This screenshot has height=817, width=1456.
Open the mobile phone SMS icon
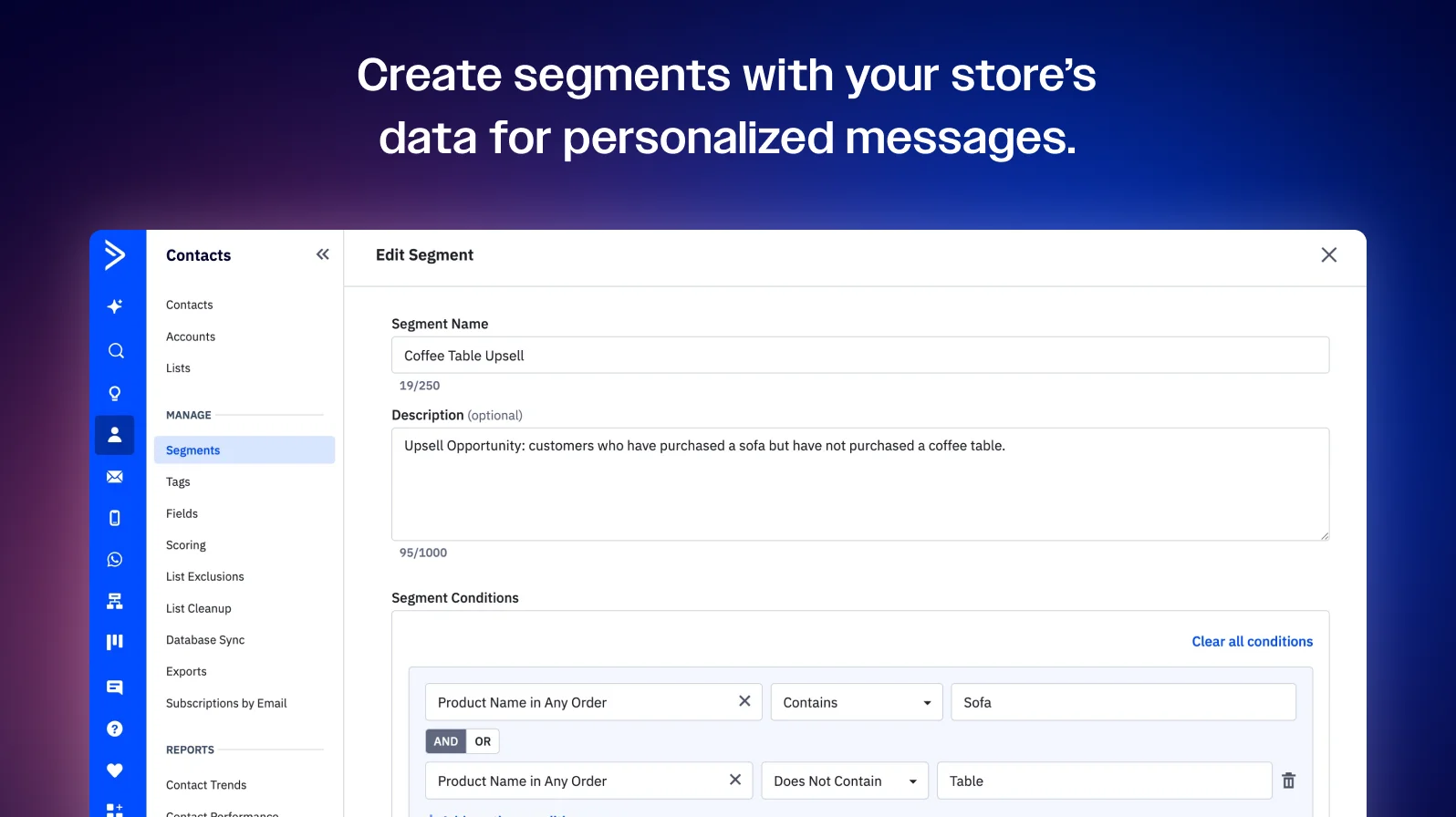tap(115, 518)
